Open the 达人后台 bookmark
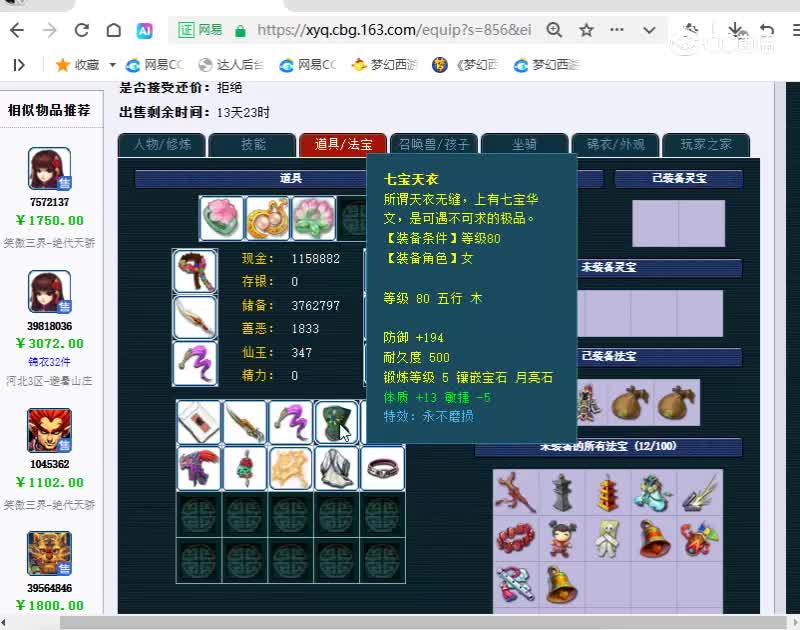Image resolution: width=800 pixels, height=630 pixels. click(232, 65)
